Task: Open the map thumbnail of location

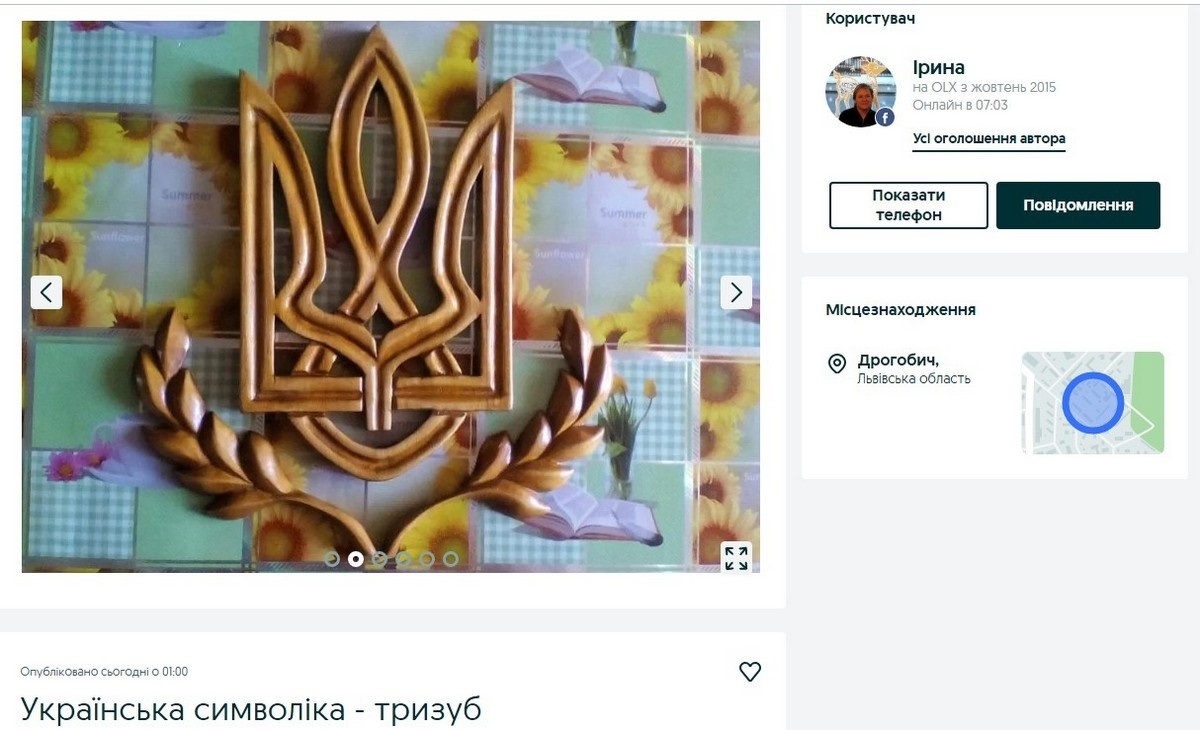Action: [1092, 403]
